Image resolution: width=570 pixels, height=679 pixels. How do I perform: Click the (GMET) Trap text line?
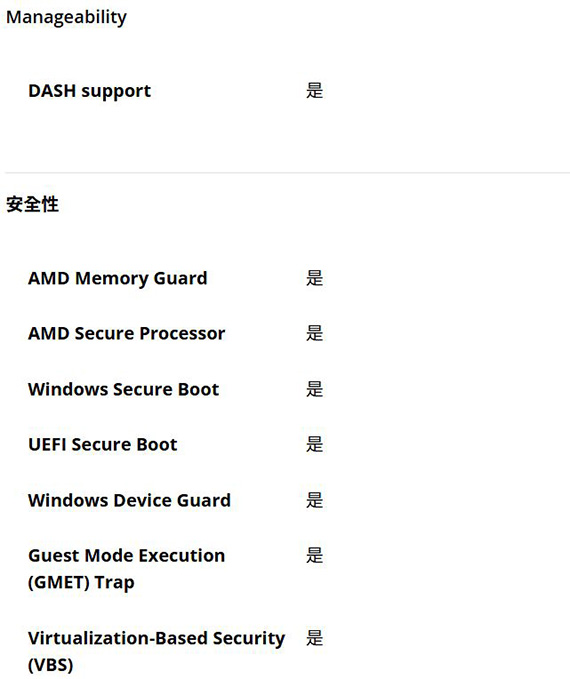click(x=81, y=582)
